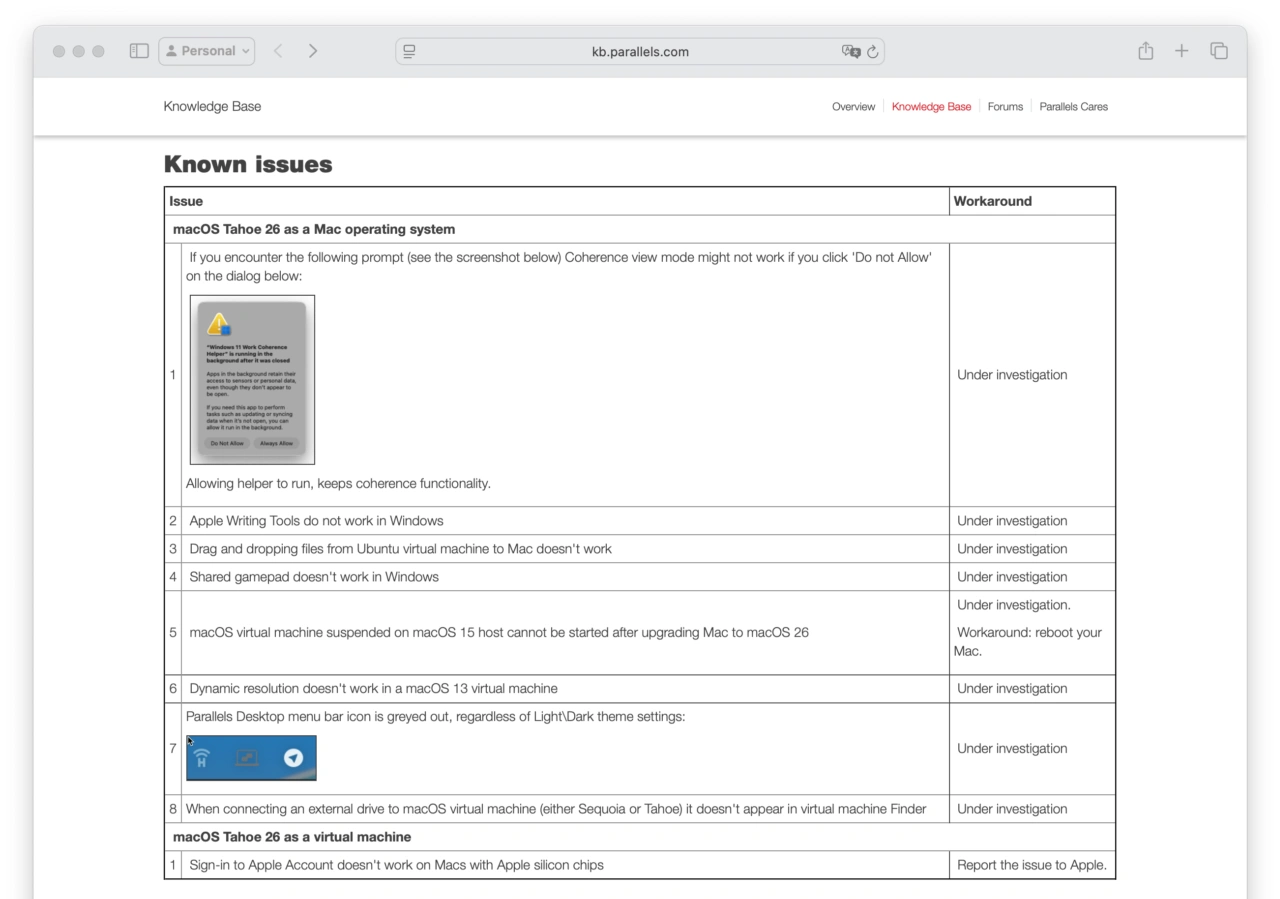Go back to the previous page
Screen dimensions: 1280x899
279,51
